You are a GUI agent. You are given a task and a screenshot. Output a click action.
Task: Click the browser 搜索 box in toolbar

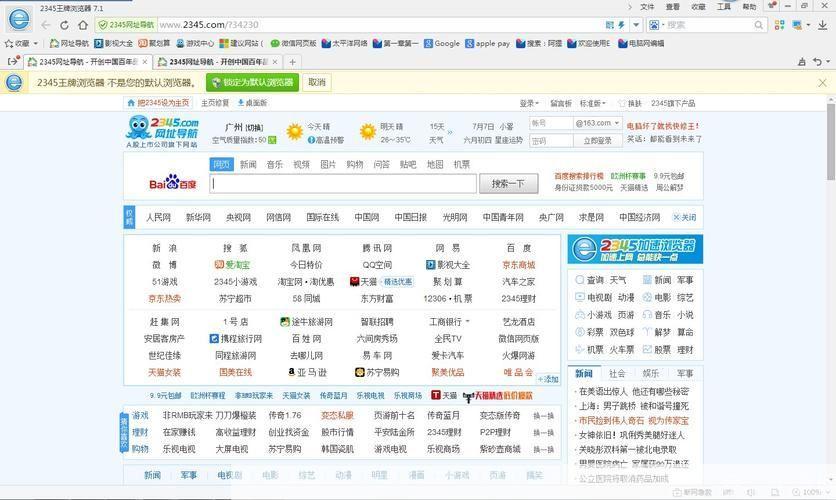(706, 25)
